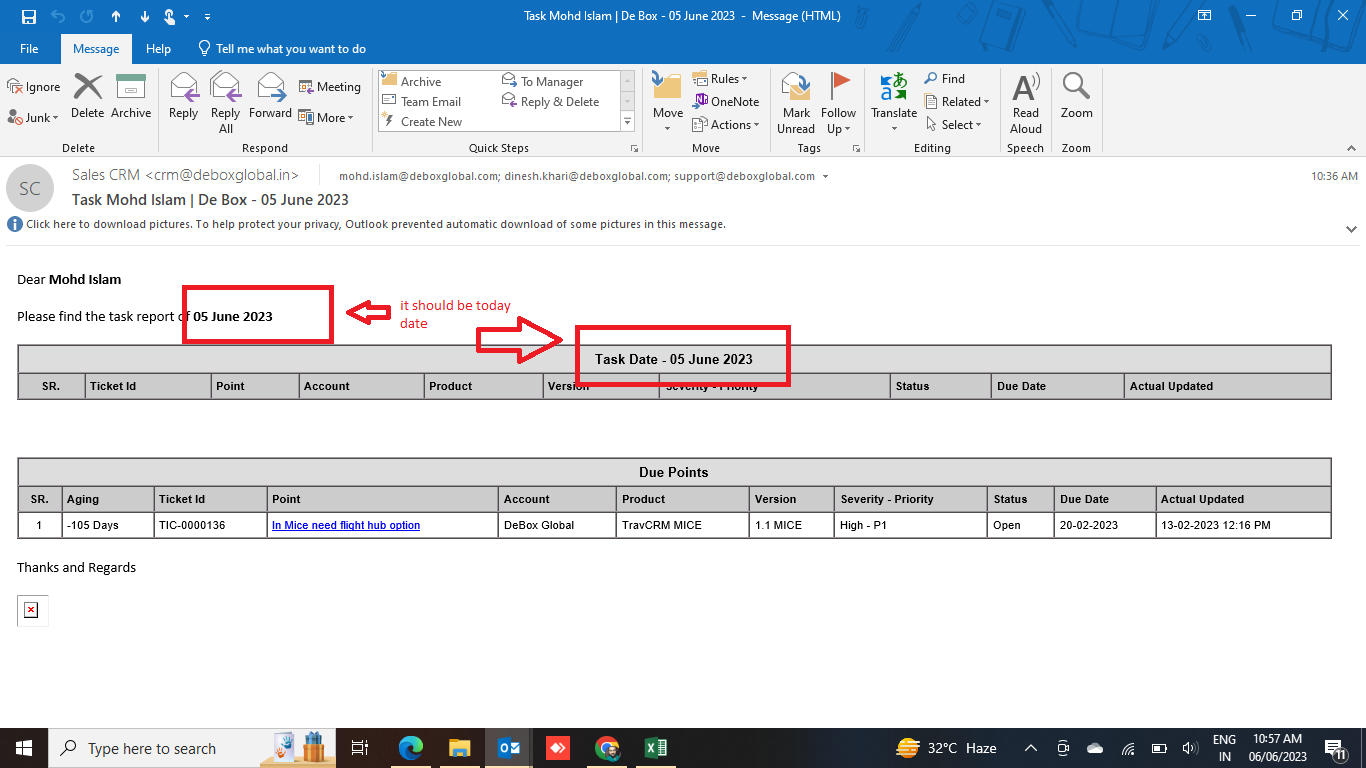Archive this email
The image size is (1366, 768).
(131, 96)
